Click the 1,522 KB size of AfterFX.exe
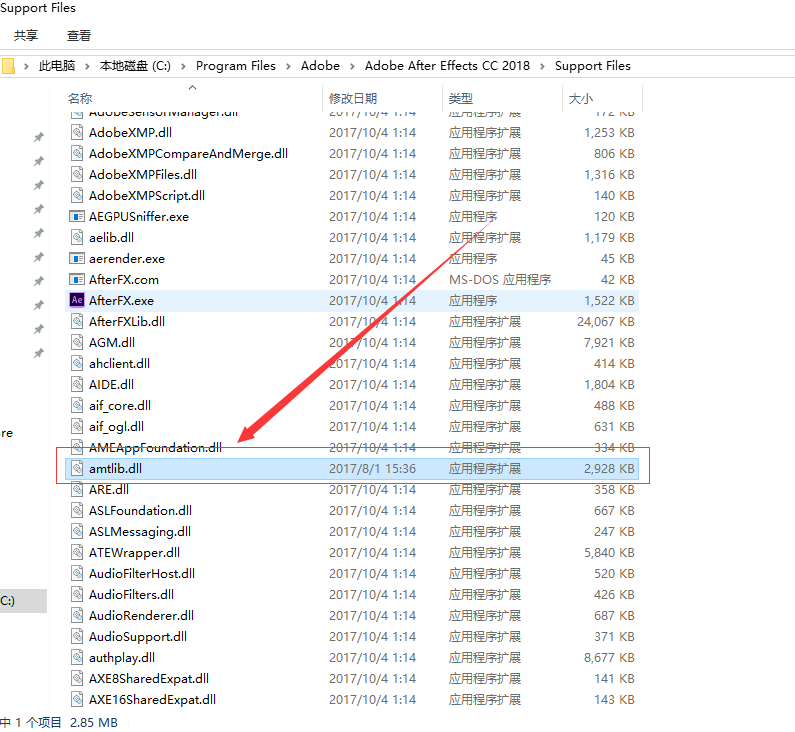The height and width of the screenshot is (732, 795). tap(609, 301)
